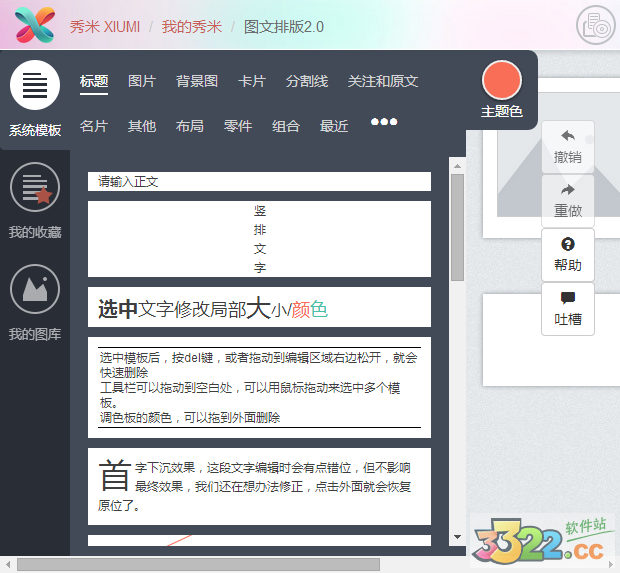Click the template list vertical scrollbar thumb
The image size is (620, 573).
click(x=457, y=227)
